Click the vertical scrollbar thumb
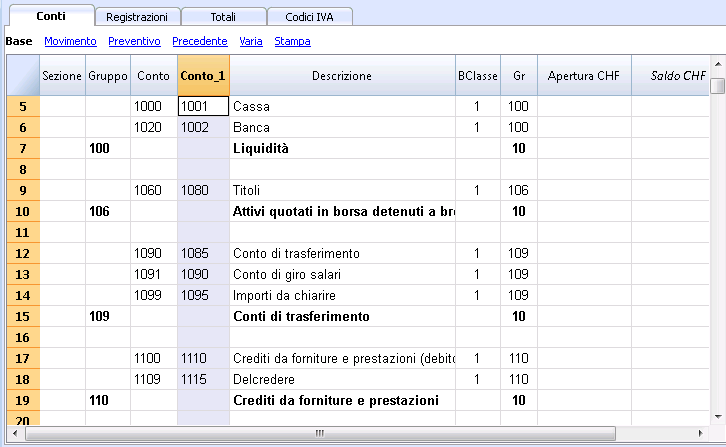Image resolution: width=726 pixels, height=447 pixels. coord(718,86)
